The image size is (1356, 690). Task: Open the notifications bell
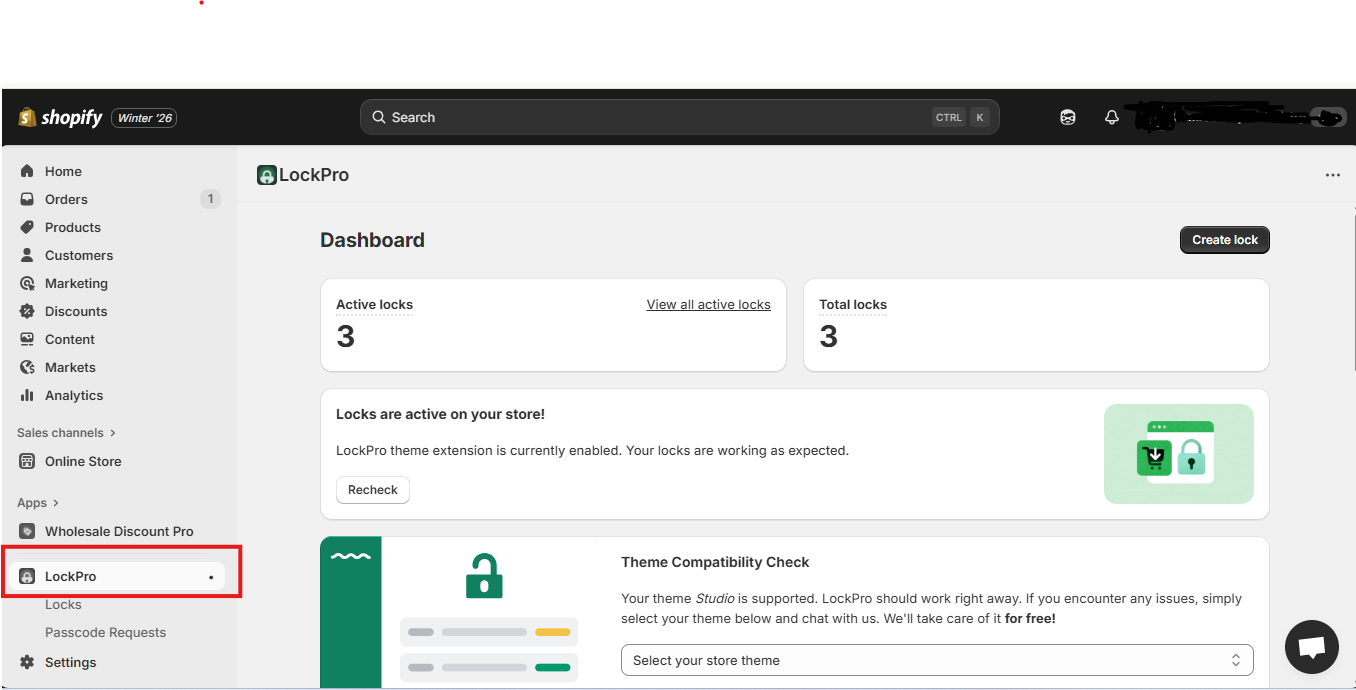(x=1111, y=118)
